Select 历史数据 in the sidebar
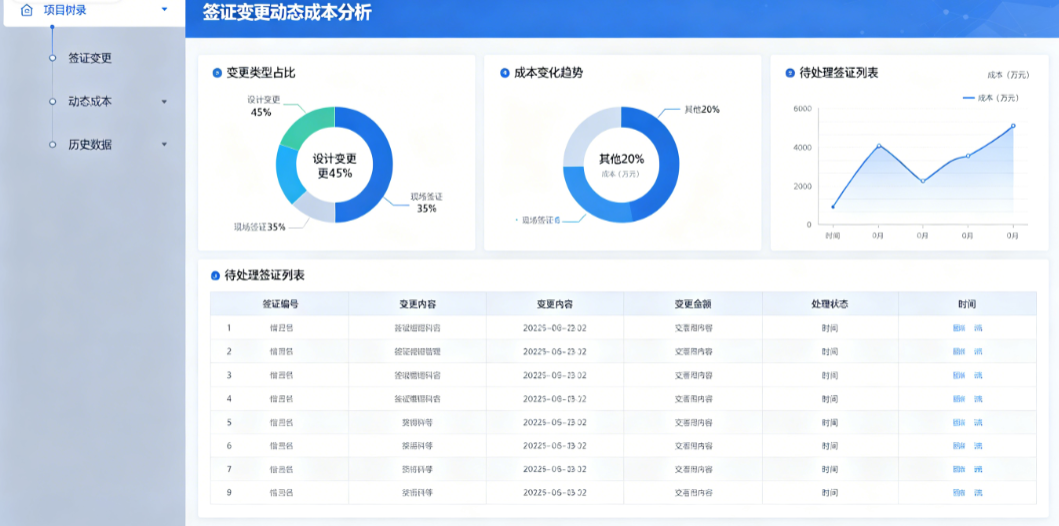The width and height of the screenshot is (1059, 526). (90, 144)
